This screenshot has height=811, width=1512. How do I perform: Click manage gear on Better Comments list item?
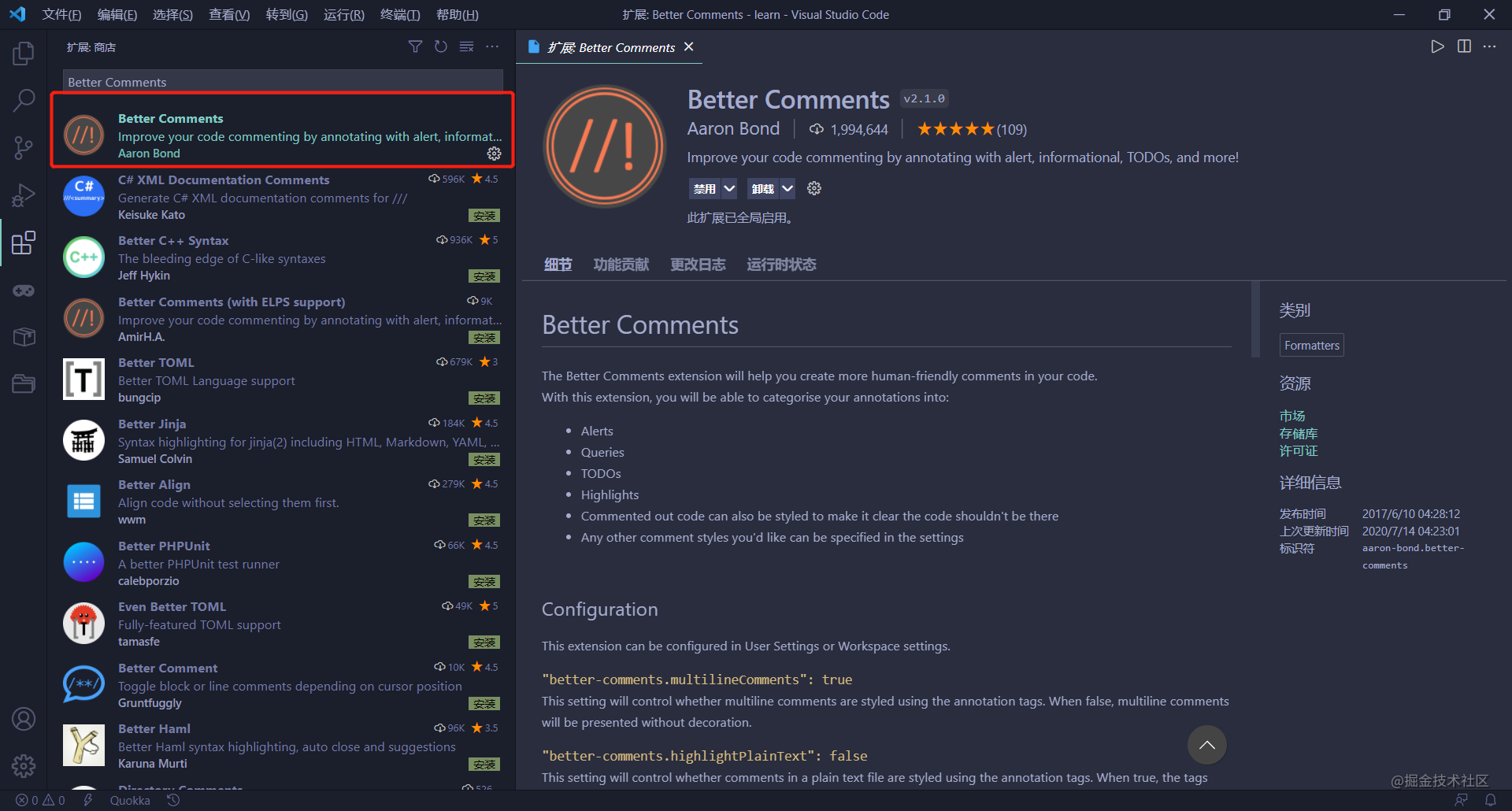[494, 154]
